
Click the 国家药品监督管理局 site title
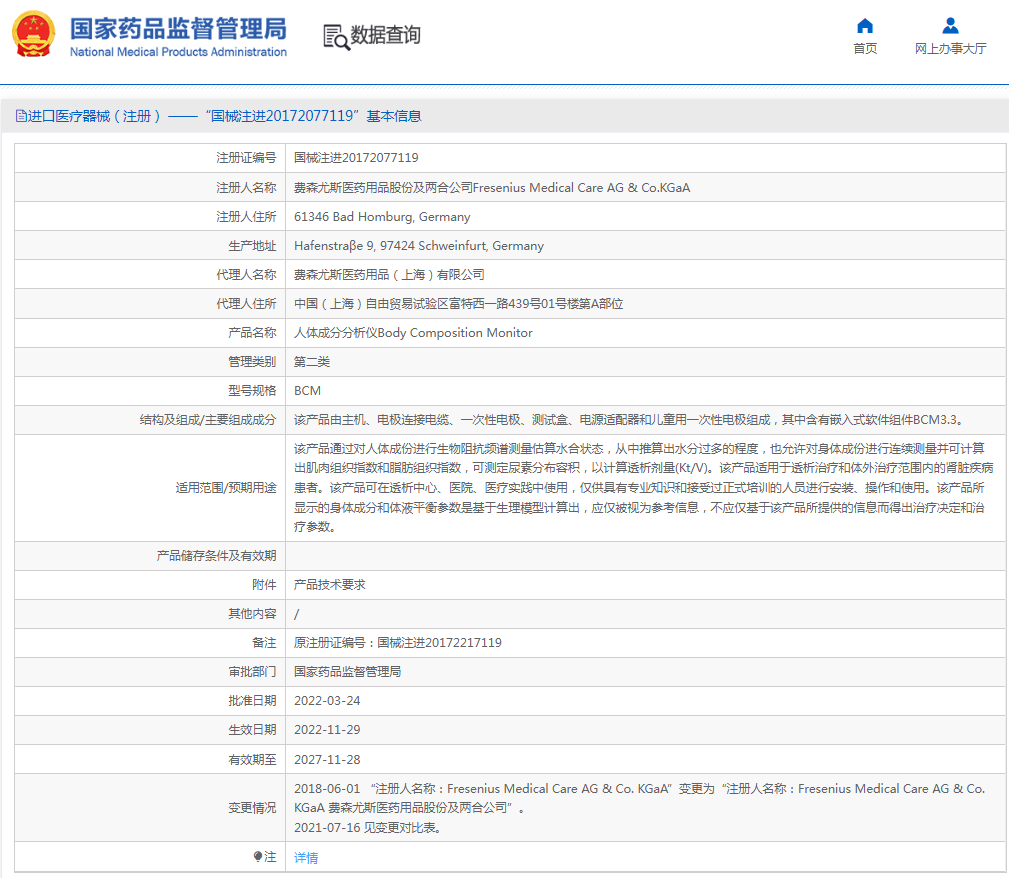click(178, 27)
